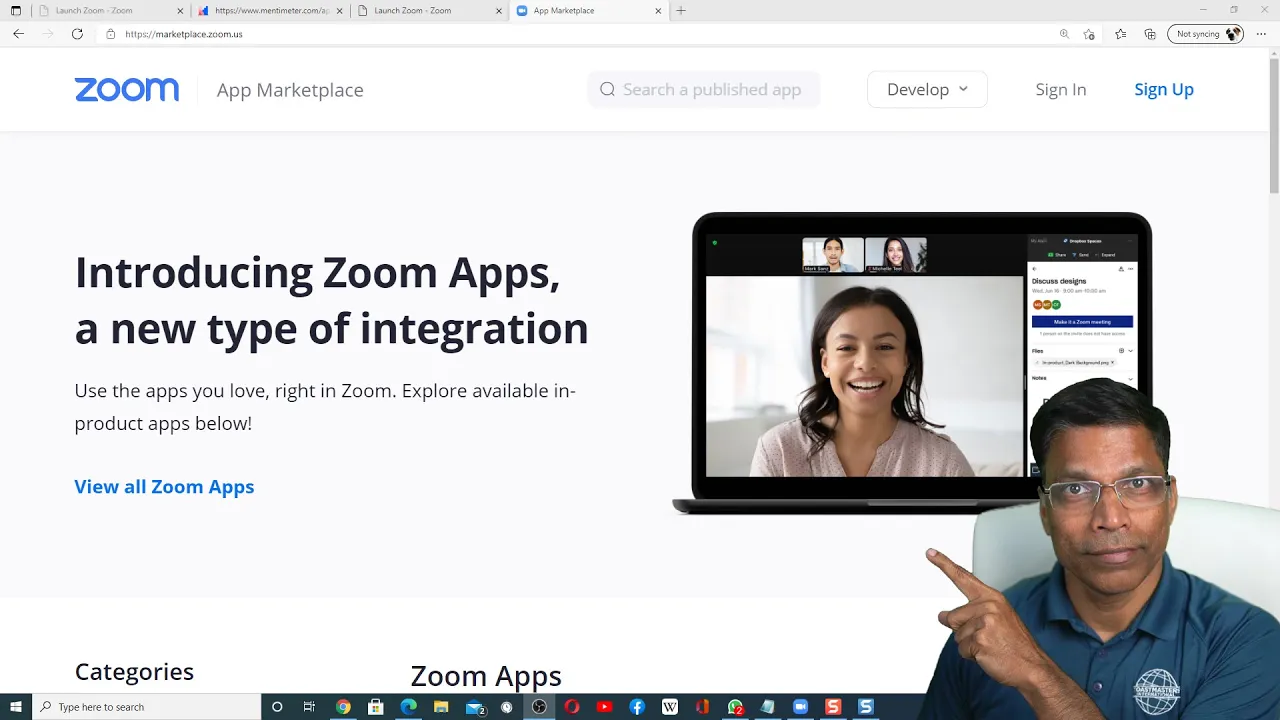Open YouTube icon on the taskbar
Viewport: 1280px width, 720px height.
pyautogui.click(x=604, y=707)
